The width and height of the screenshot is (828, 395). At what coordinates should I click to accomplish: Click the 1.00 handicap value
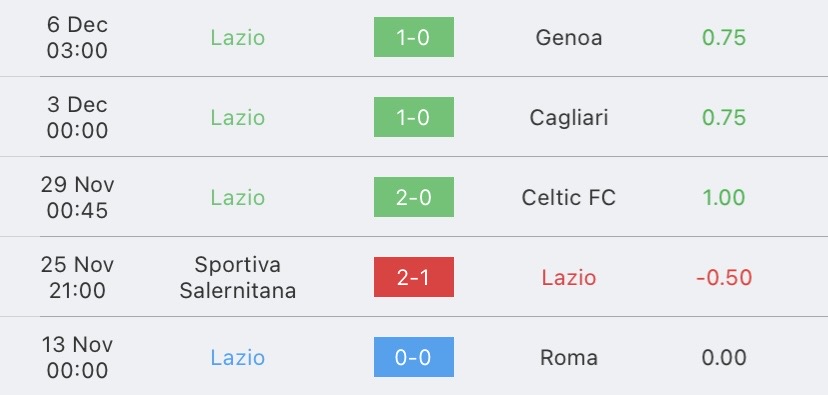[723, 198]
